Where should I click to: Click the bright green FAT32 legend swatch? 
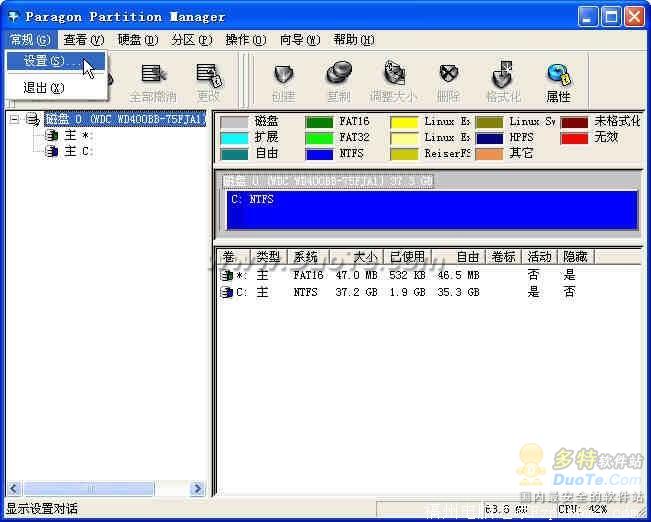click(x=319, y=138)
